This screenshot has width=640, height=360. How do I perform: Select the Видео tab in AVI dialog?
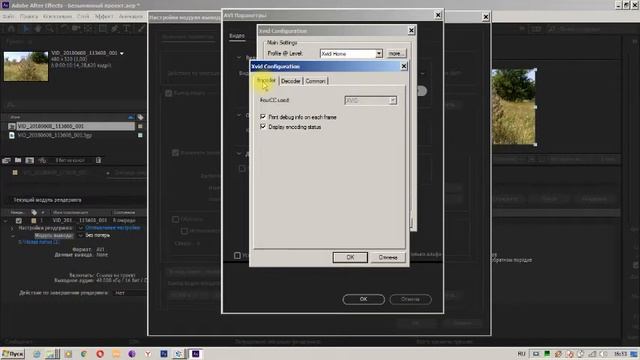(237, 36)
